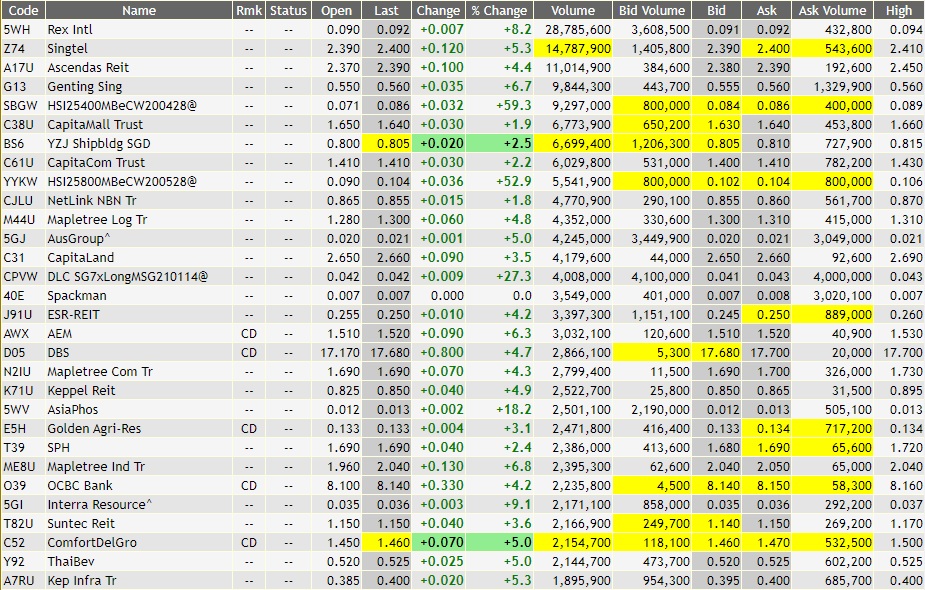Click Rex Intl volume 28,785,600
The height and width of the screenshot is (590, 925).
pyautogui.click(x=578, y=30)
